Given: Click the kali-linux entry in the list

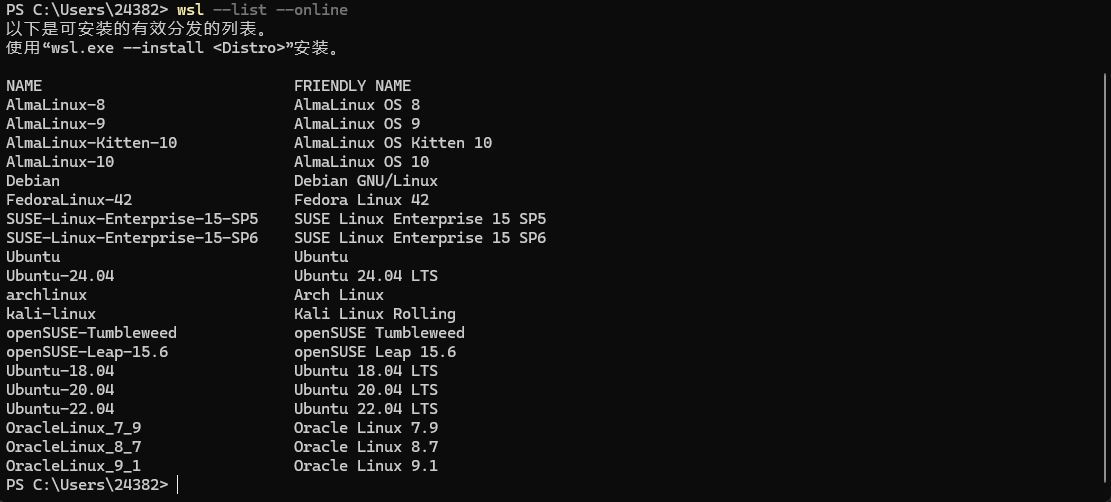Looking at the screenshot, I should click(x=51, y=314).
